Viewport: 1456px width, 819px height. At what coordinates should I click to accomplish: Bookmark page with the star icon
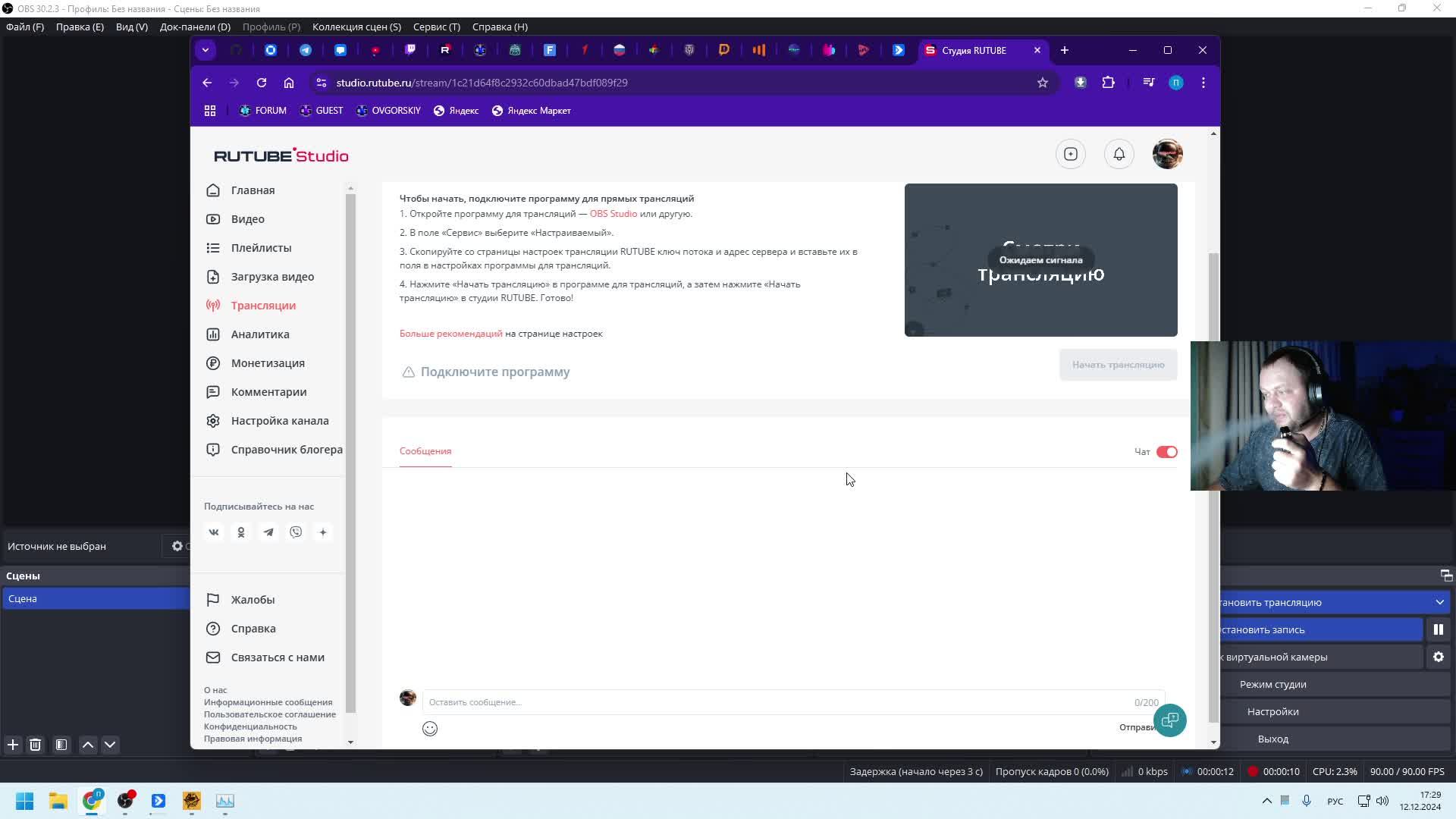pos(1043,83)
